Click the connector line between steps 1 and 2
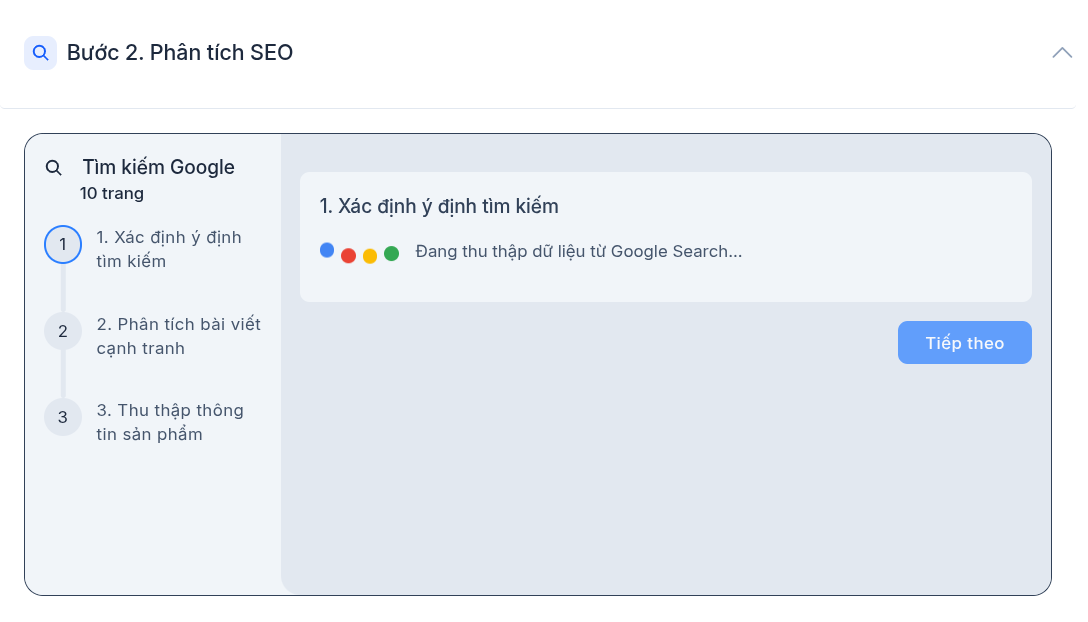 (63, 288)
